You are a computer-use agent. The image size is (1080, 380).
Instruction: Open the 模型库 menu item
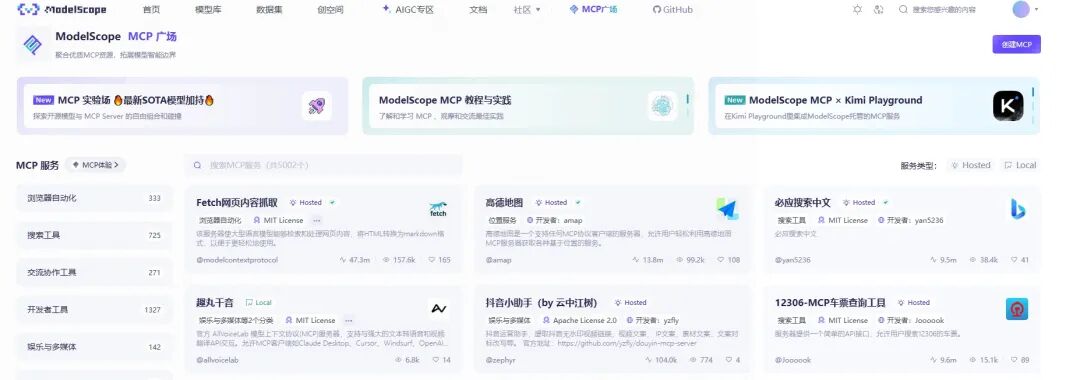click(x=207, y=10)
